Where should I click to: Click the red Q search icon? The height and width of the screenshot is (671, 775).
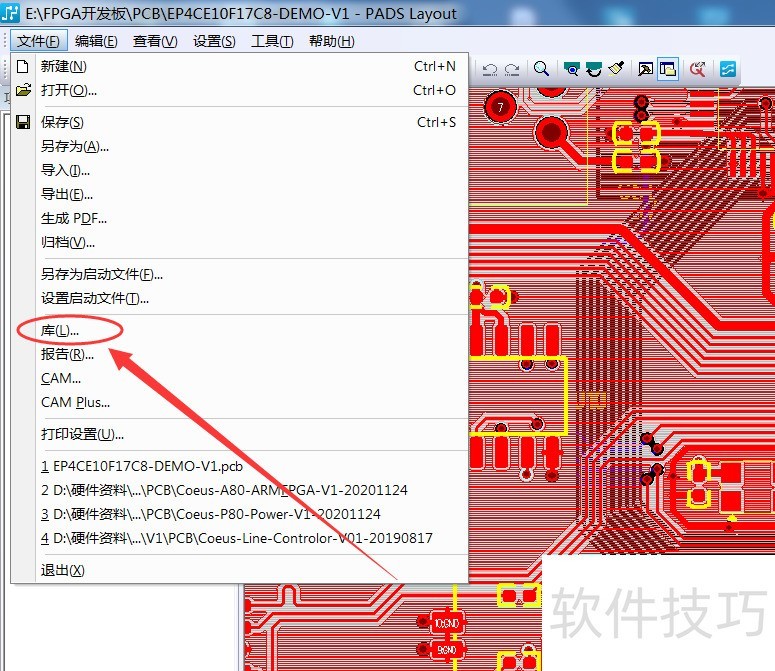point(697,69)
